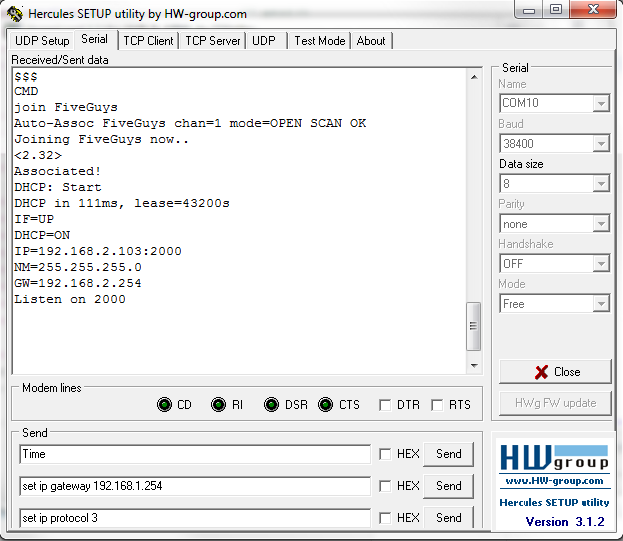Click the Time send input field
This screenshot has width=623, height=541.
click(x=195, y=454)
